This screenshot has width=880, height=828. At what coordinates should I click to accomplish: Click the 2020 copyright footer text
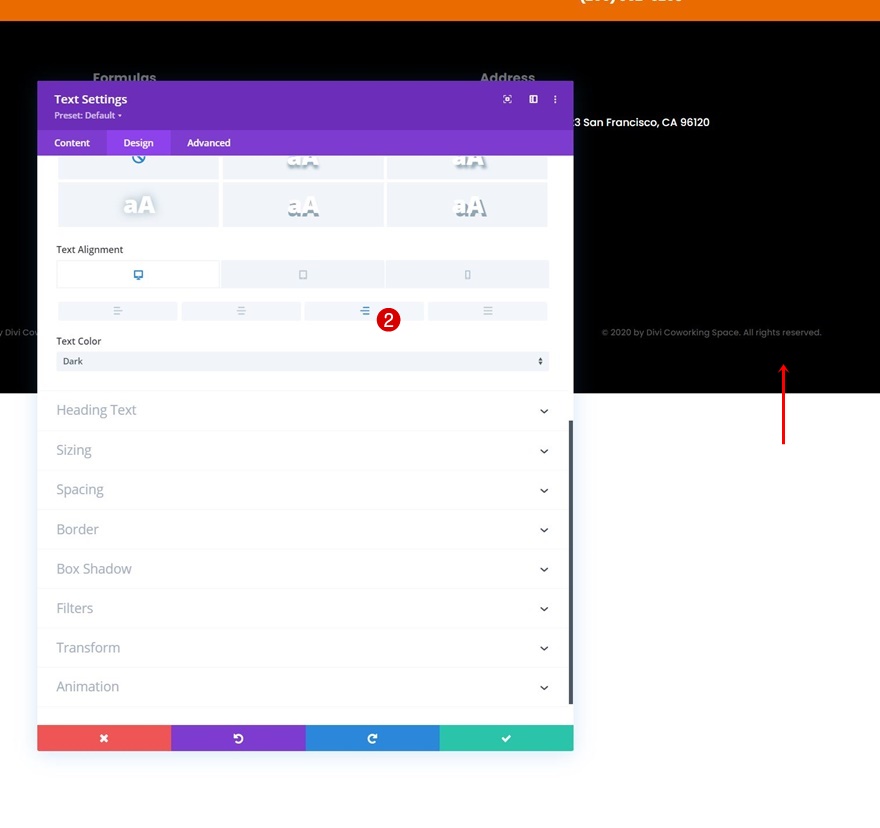click(711, 332)
